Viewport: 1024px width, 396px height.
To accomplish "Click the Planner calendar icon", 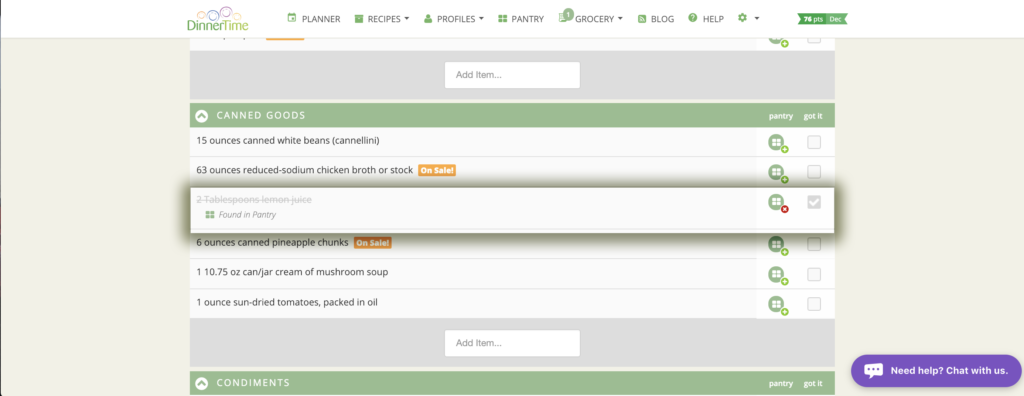I will pos(292,18).
